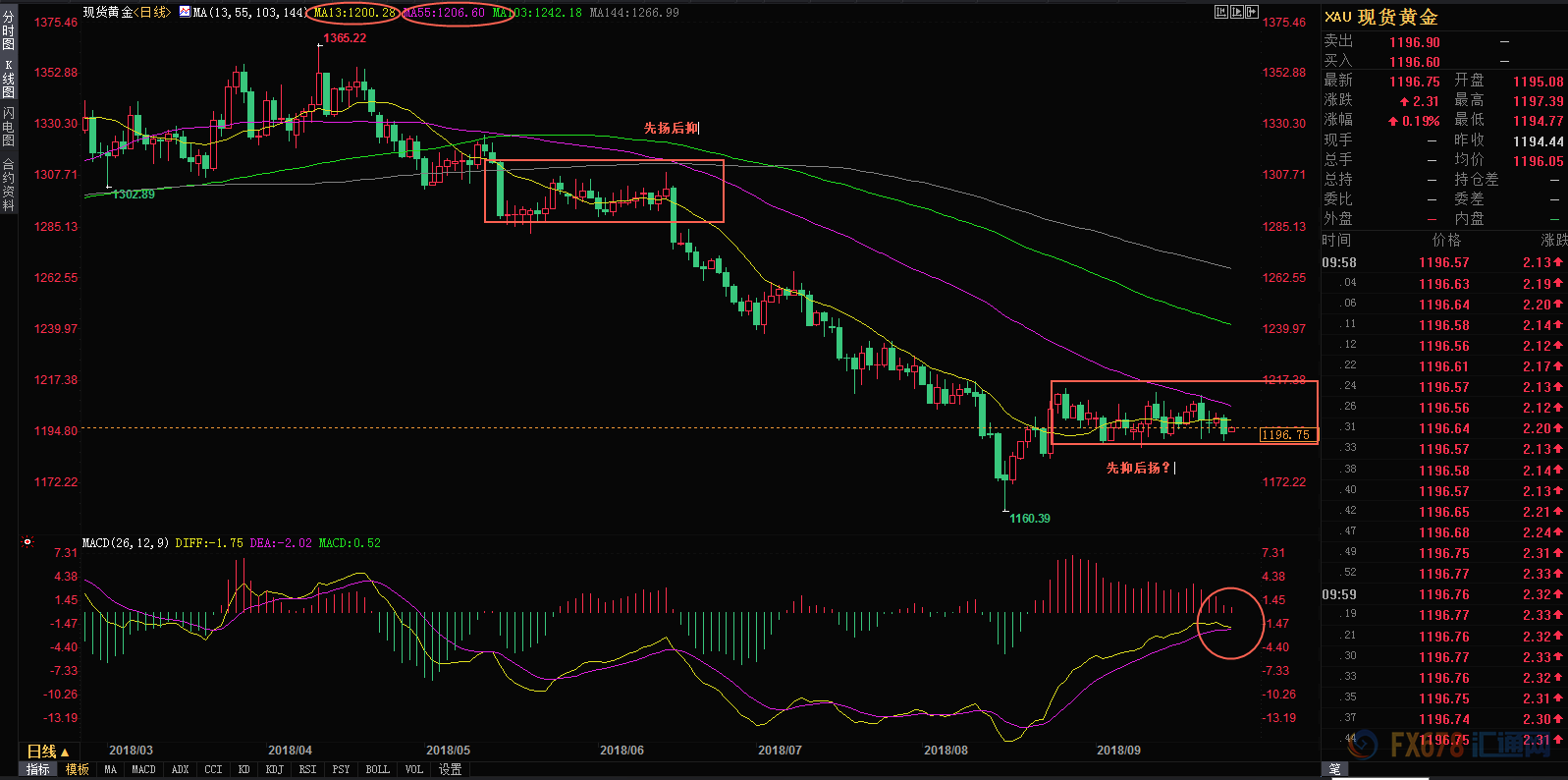Click the third chart control icon with right arrow
The width and height of the screenshot is (1568, 780).
click(1252, 12)
